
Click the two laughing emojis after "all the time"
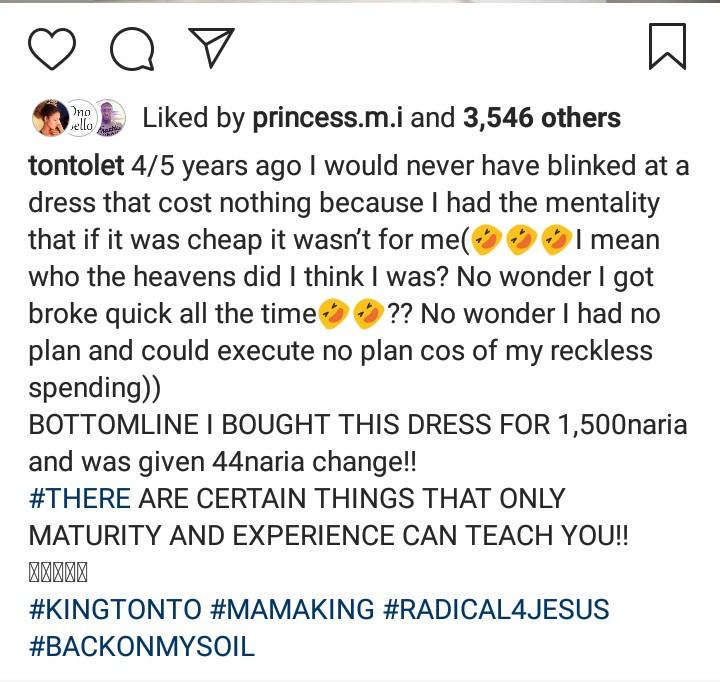coord(351,314)
